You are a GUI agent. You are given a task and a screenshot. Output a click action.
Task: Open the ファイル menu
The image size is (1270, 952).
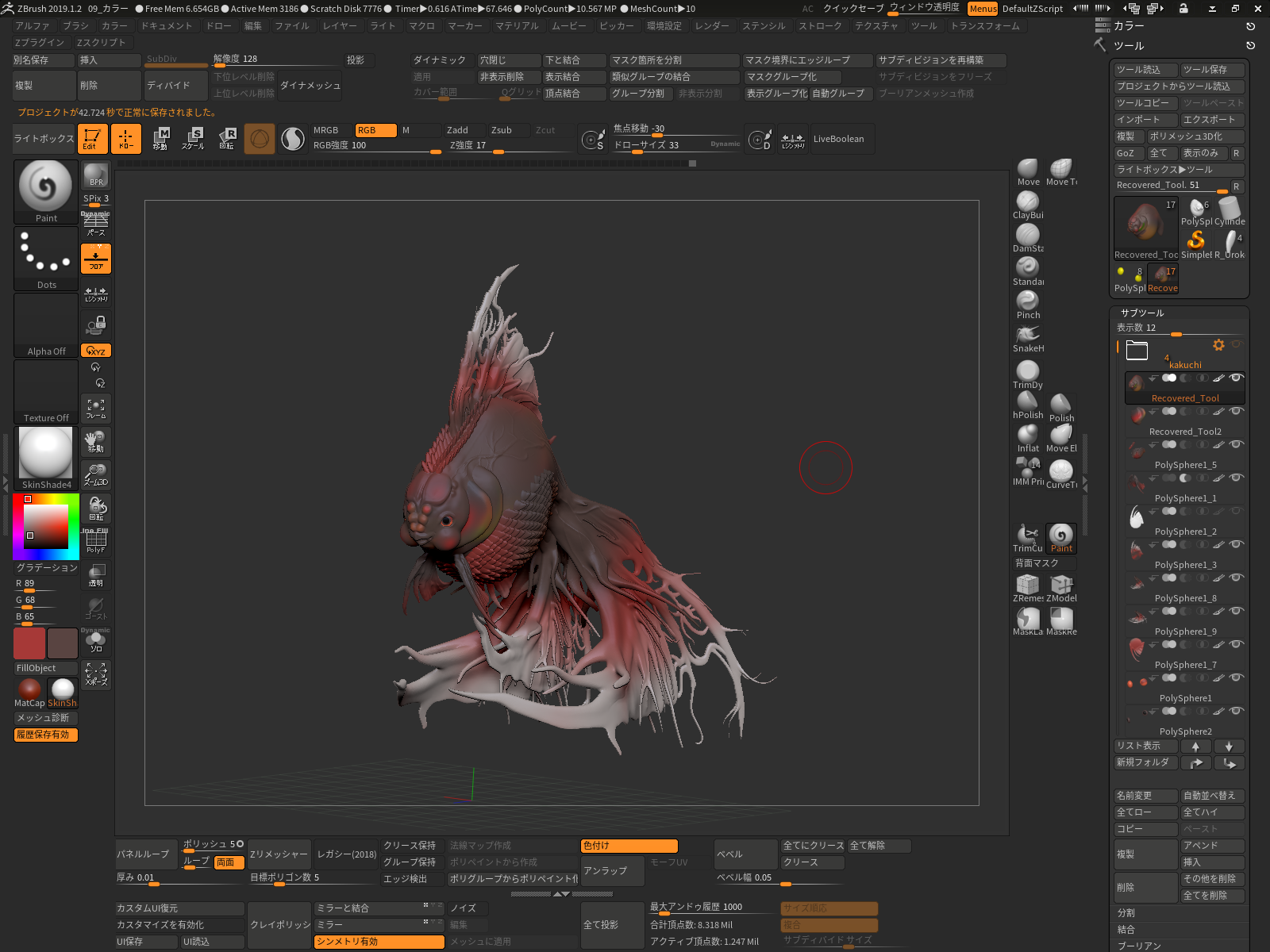291,26
